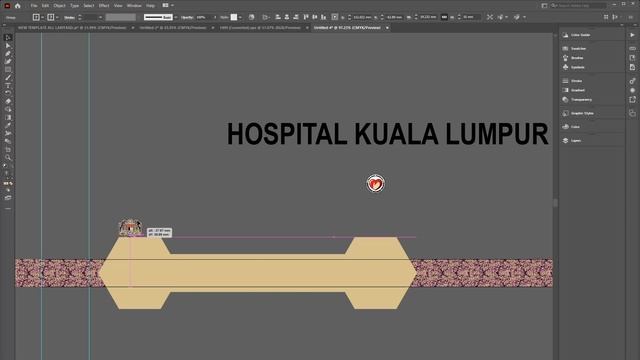Screen dimensions: 640x360
Task: Click the Opacity value field
Action: coord(204,18)
